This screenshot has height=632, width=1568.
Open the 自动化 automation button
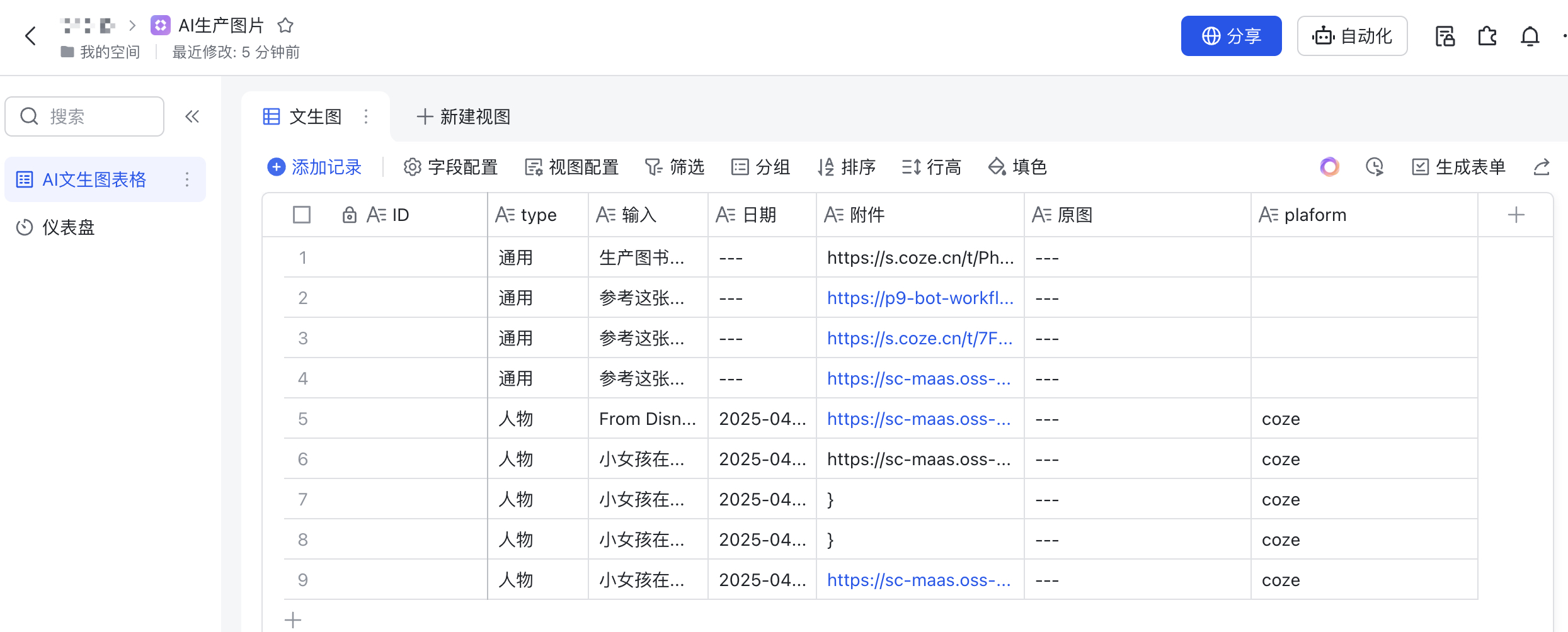click(x=1352, y=36)
